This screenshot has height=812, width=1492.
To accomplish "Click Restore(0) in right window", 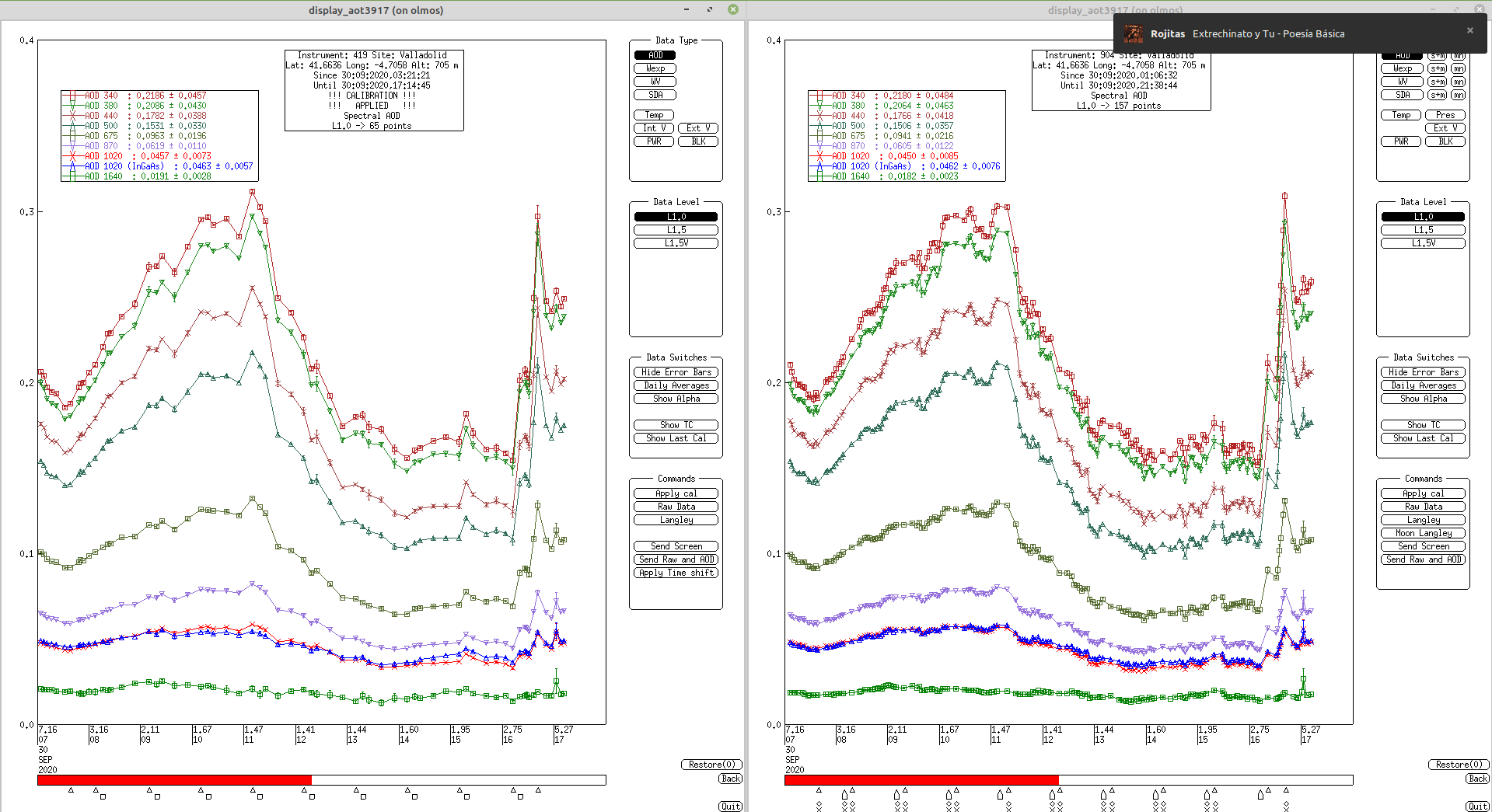I will tap(1459, 765).
